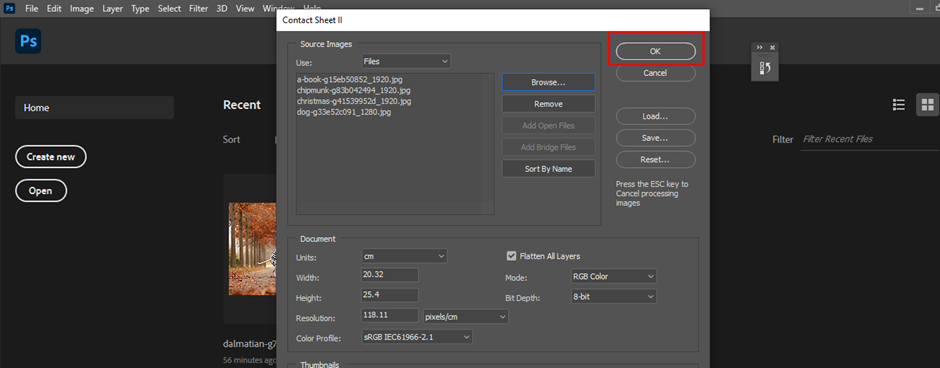Switch recent files to list view
The image size is (940, 368).
898,105
